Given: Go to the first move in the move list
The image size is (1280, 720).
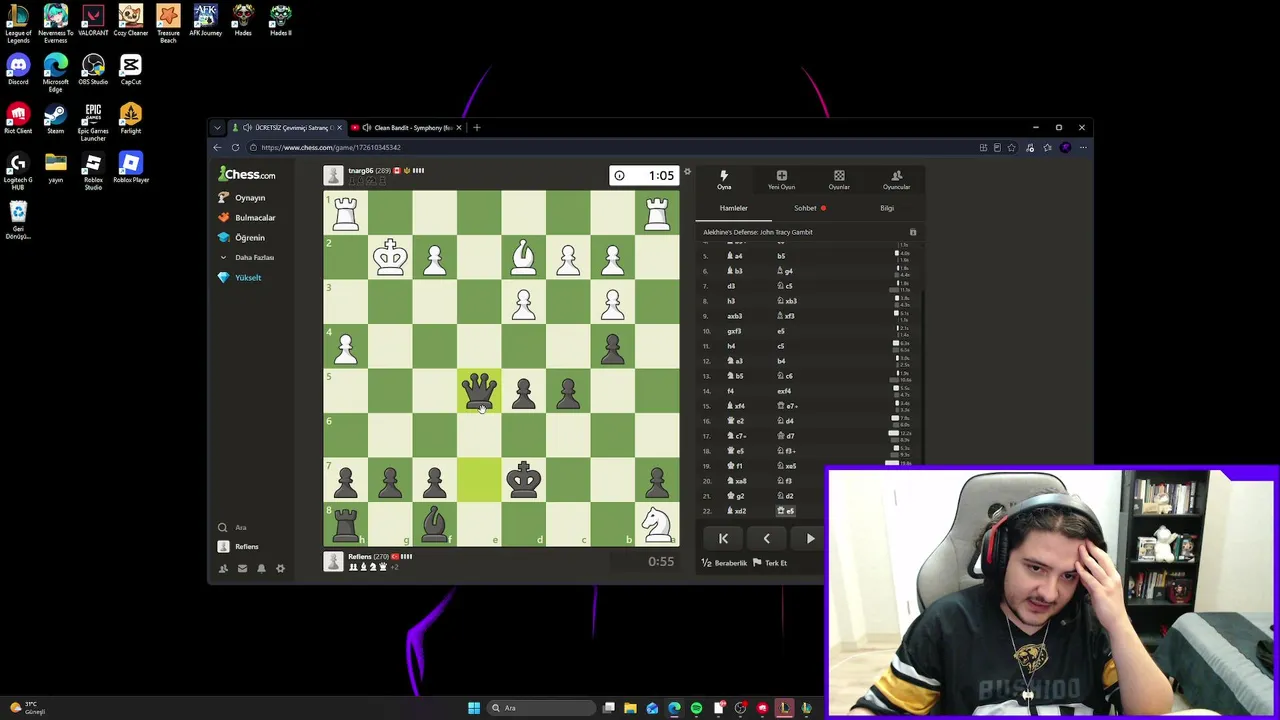Looking at the screenshot, I should [723, 539].
